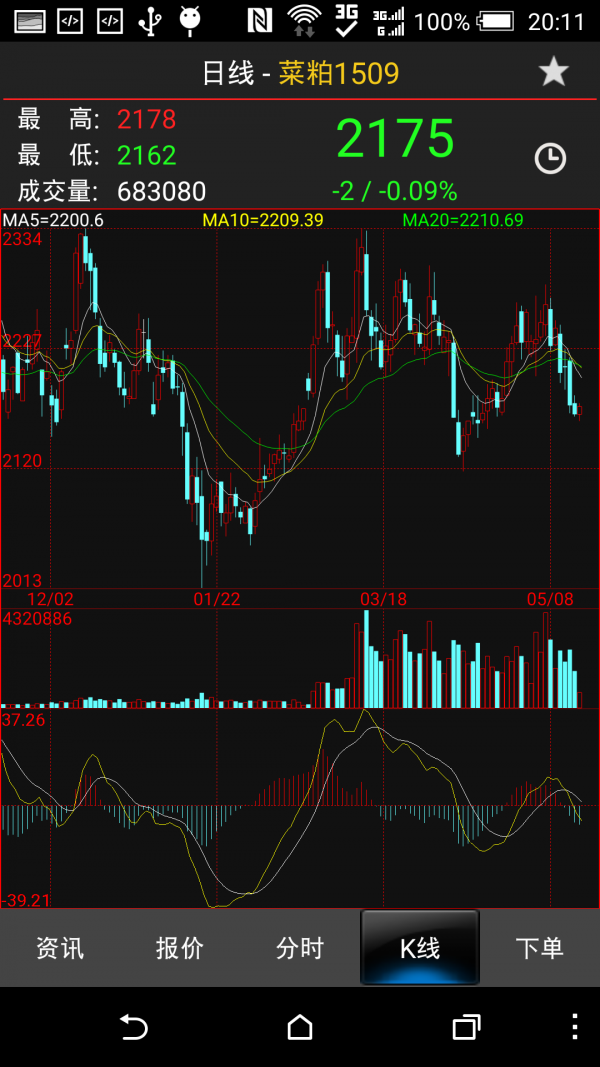Tap the current price 2175
This screenshot has height=1067, width=600.
(395, 138)
